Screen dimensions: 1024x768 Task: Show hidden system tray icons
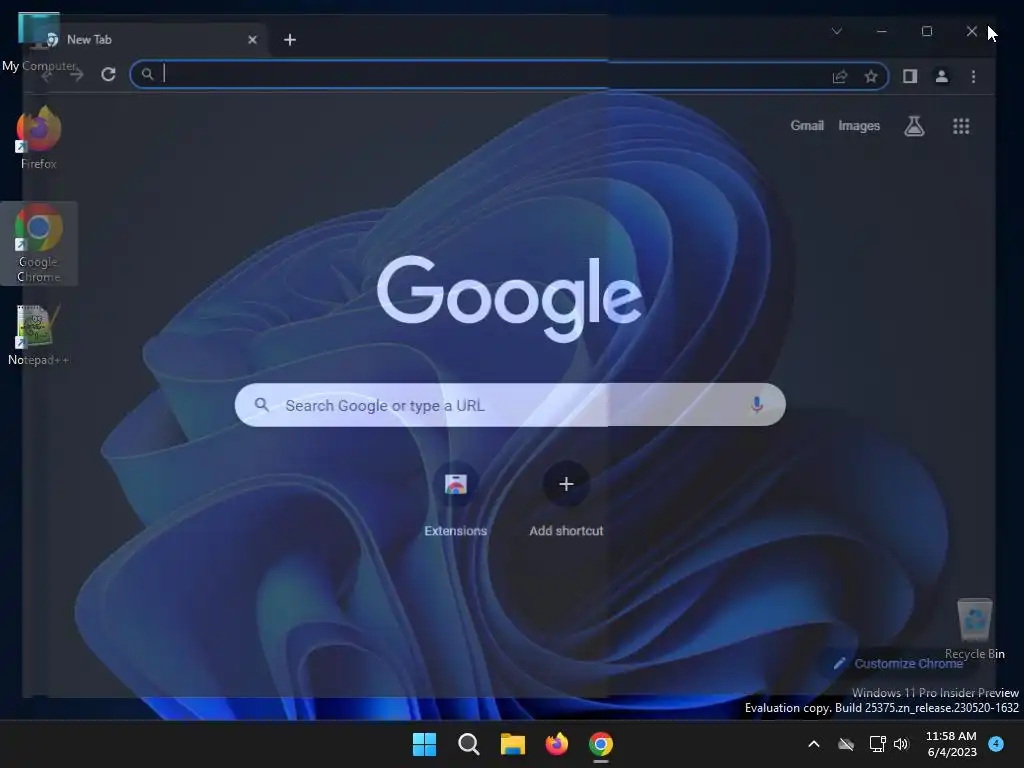click(814, 744)
